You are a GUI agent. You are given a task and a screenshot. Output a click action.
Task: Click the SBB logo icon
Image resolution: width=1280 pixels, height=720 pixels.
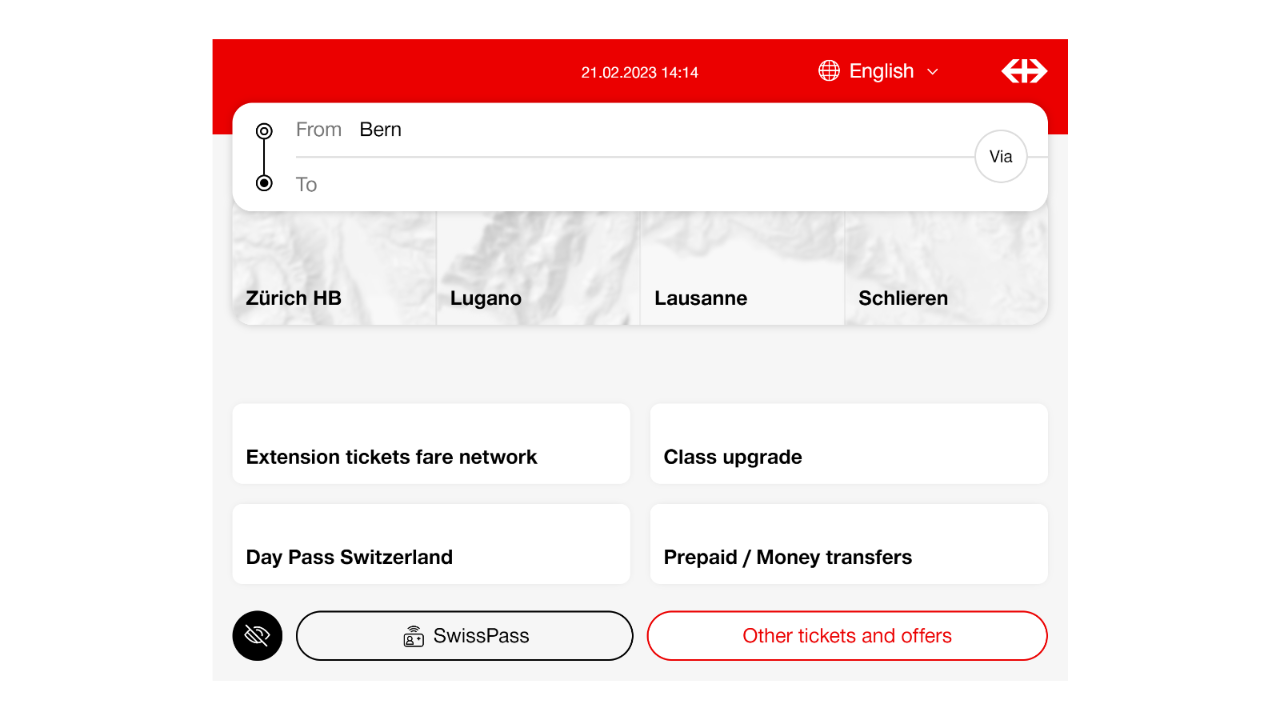point(1024,71)
